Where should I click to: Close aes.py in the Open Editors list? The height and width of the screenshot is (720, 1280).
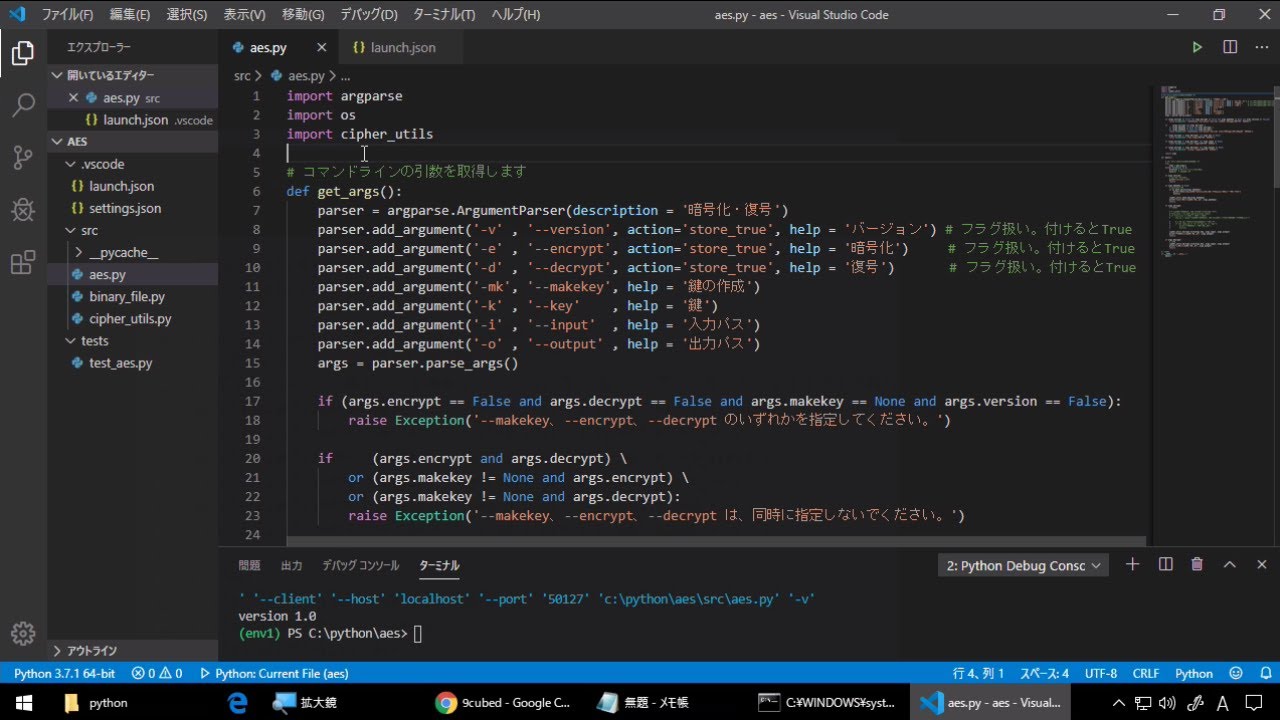(x=73, y=98)
